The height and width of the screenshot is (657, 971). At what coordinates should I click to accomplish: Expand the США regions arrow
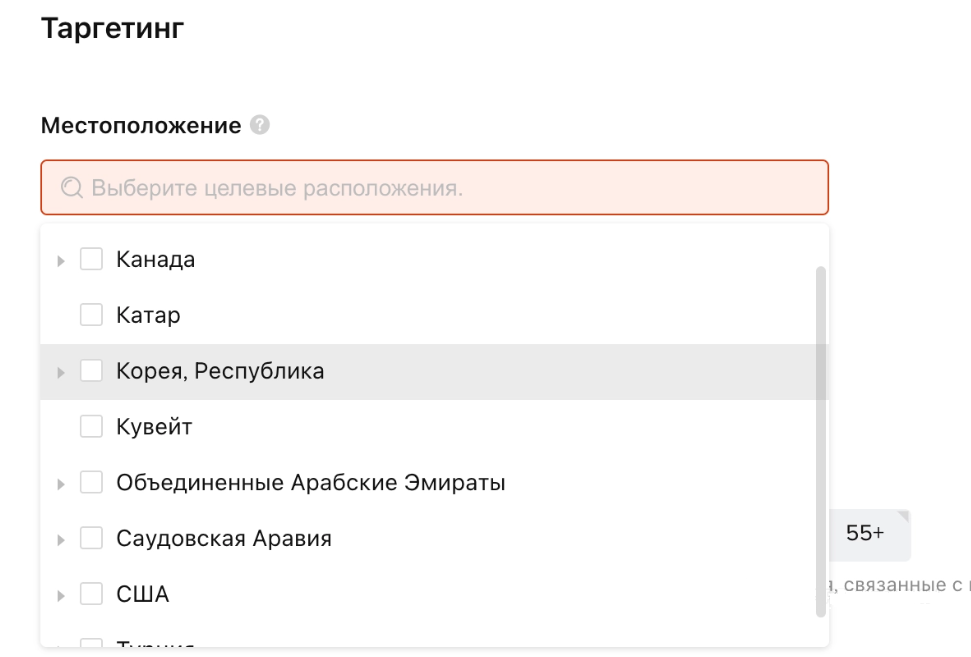[61, 595]
